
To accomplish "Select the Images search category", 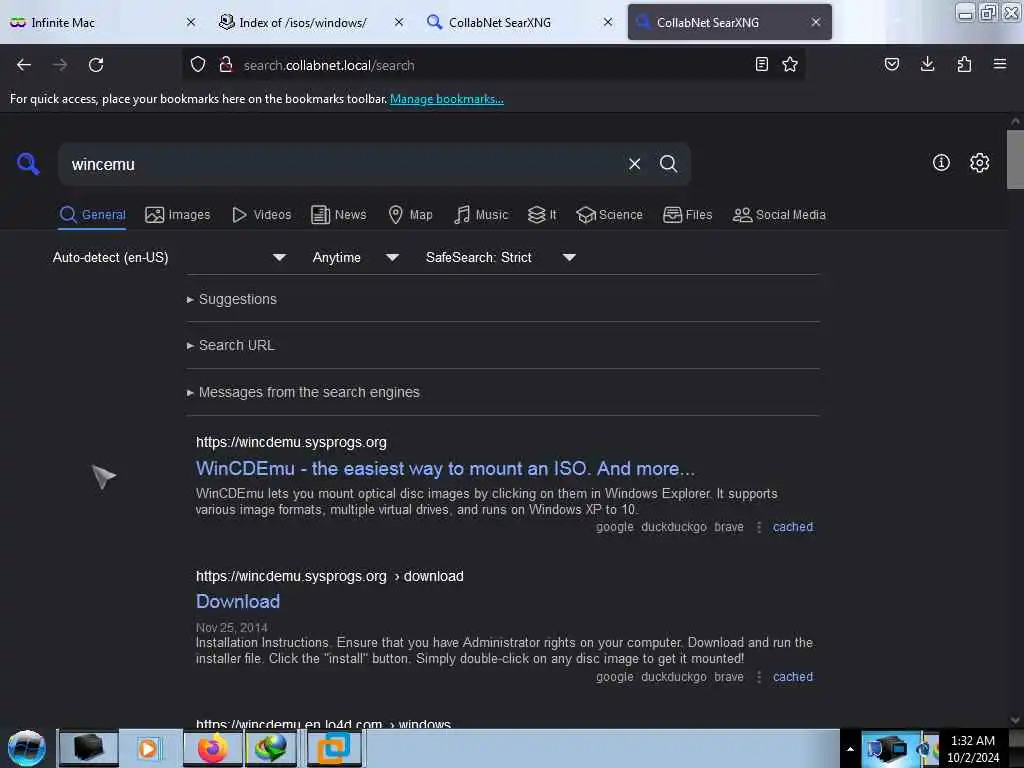I will point(178,215).
